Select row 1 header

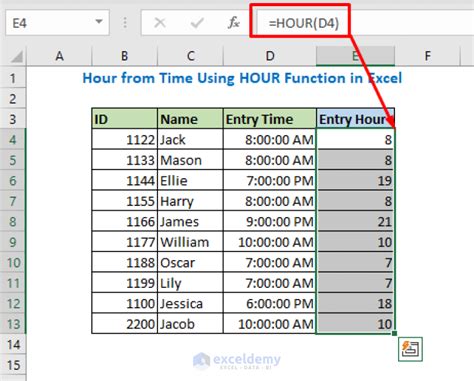[x=13, y=78]
